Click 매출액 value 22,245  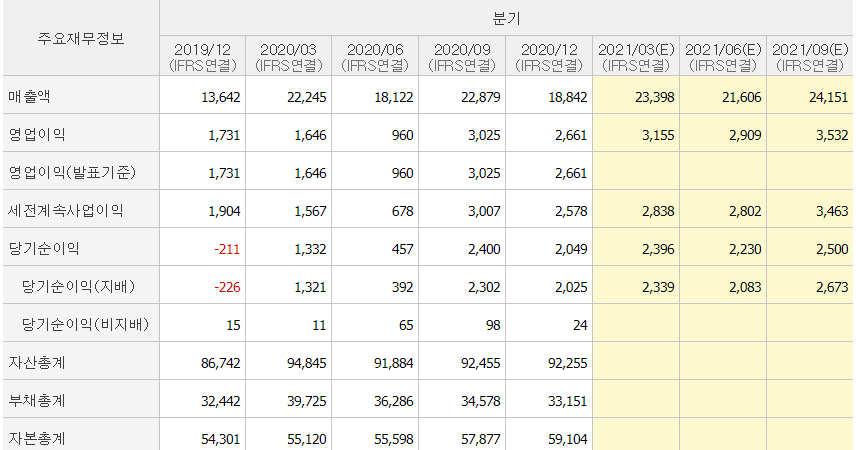tap(307, 97)
